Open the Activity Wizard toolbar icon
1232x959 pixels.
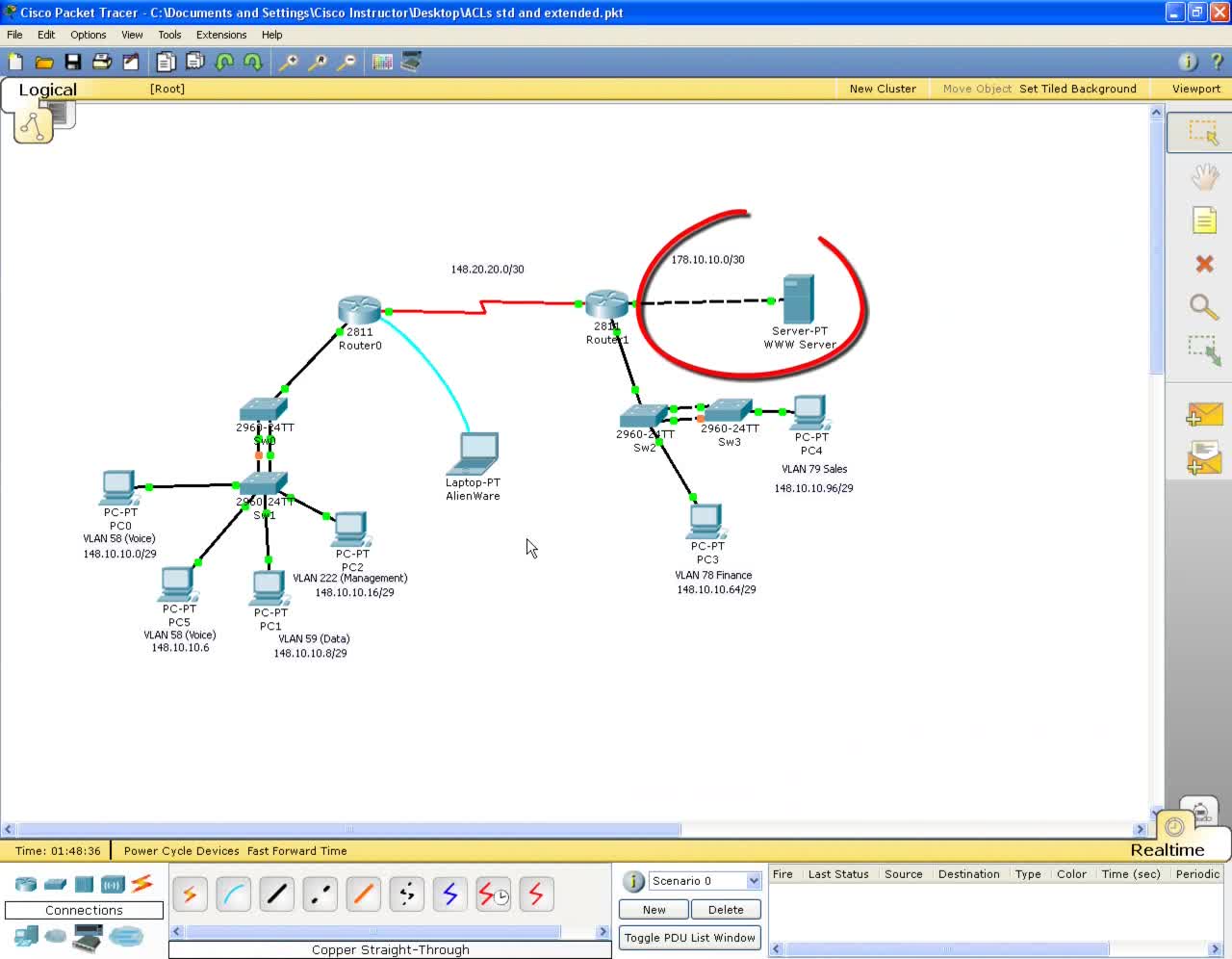131,62
